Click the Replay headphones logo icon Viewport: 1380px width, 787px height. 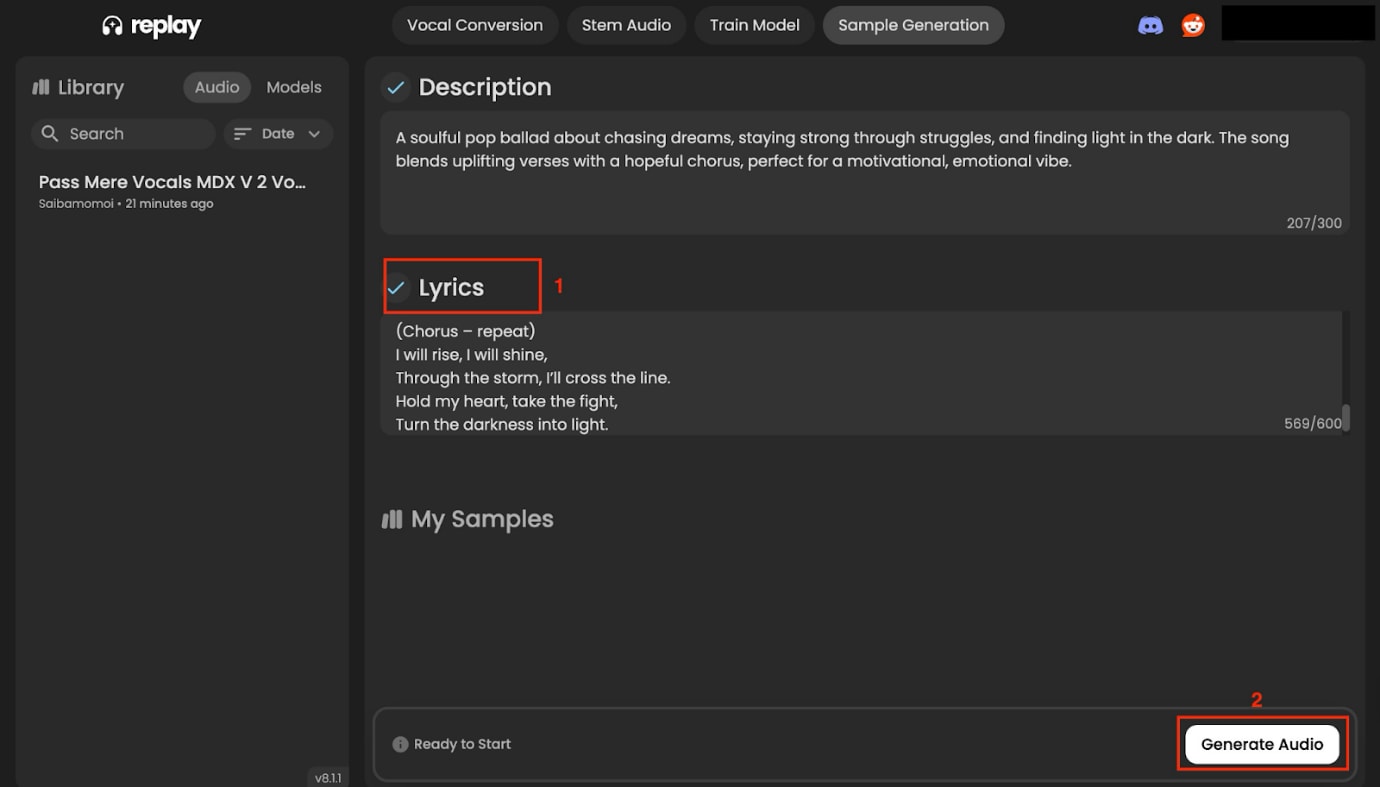click(x=113, y=26)
